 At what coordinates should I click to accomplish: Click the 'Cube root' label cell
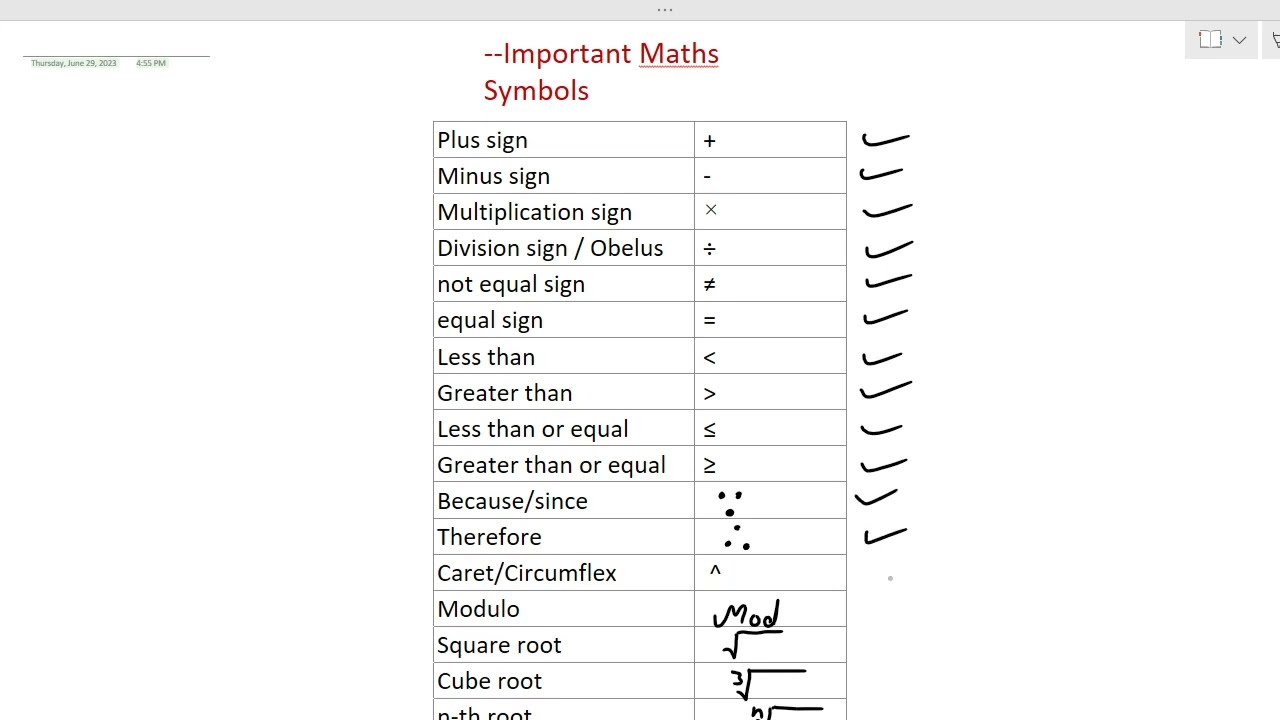coord(564,681)
